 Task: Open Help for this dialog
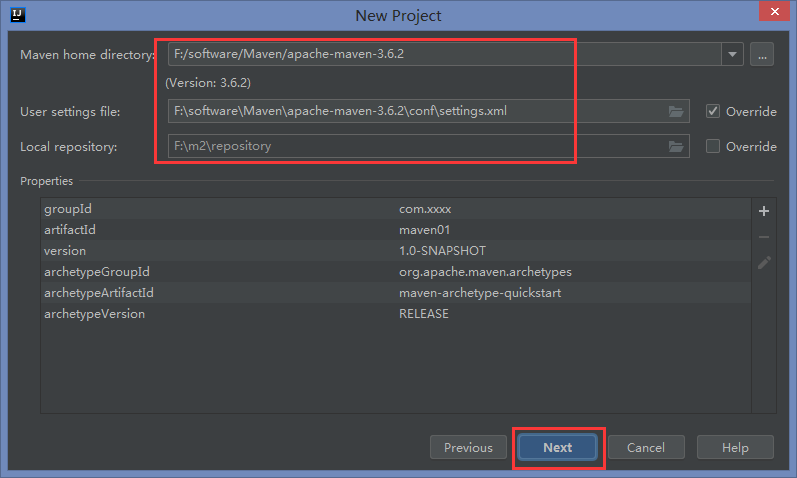[735, 447]
